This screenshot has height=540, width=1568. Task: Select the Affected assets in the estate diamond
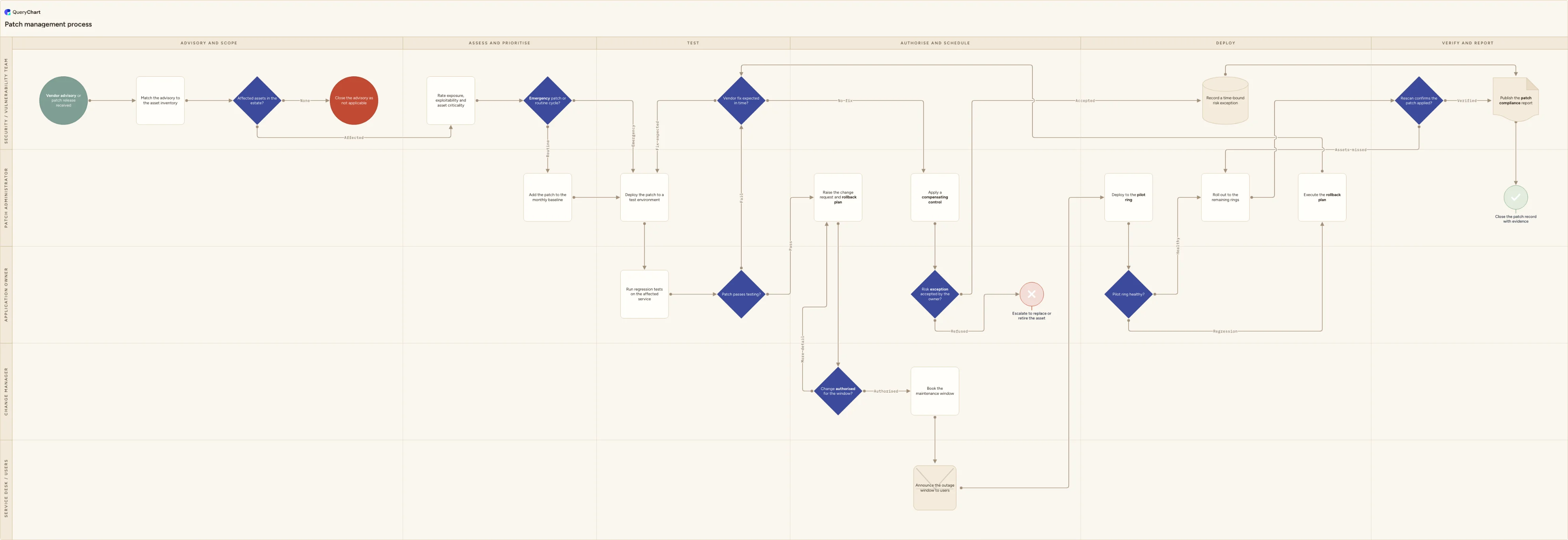click(x=257, y=100)
